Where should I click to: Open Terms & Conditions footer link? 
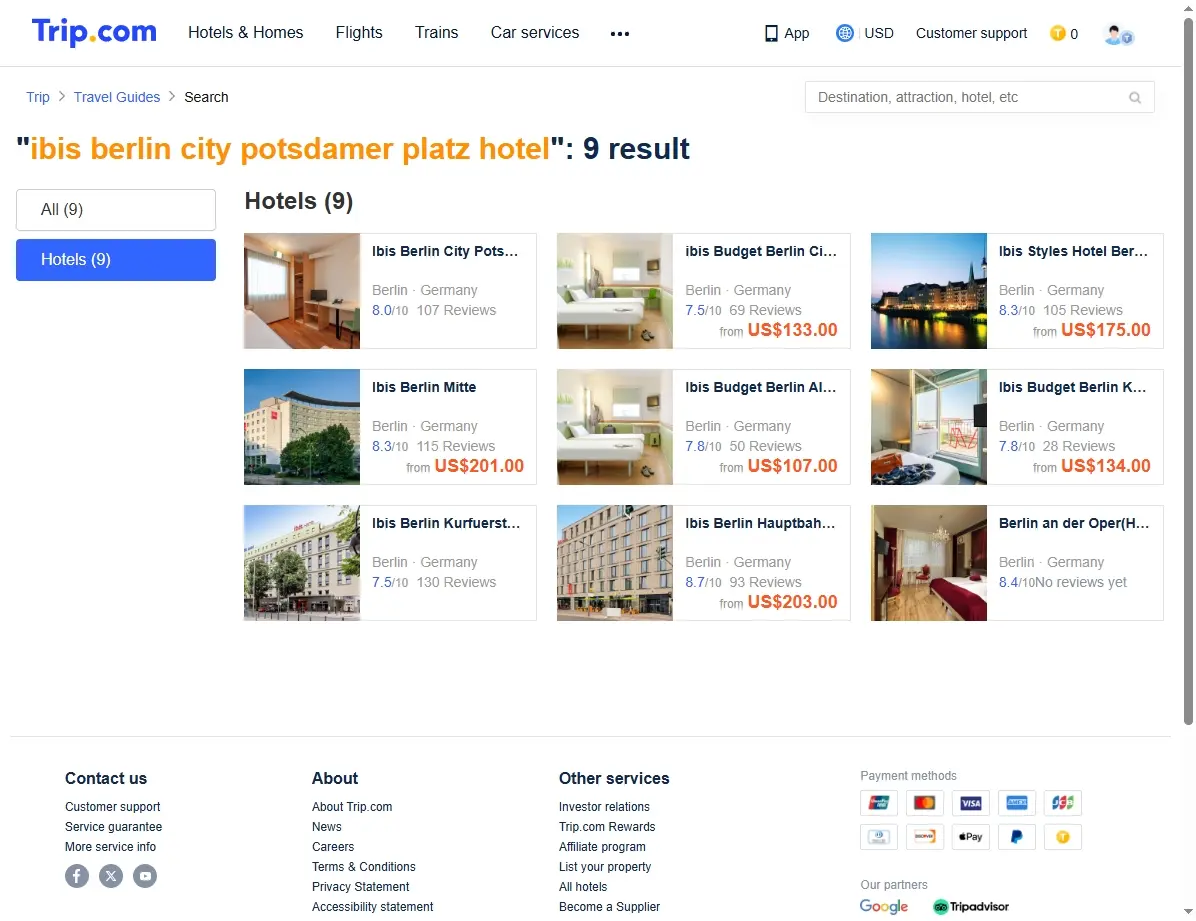pyautogui.click(x=364, y=867)
